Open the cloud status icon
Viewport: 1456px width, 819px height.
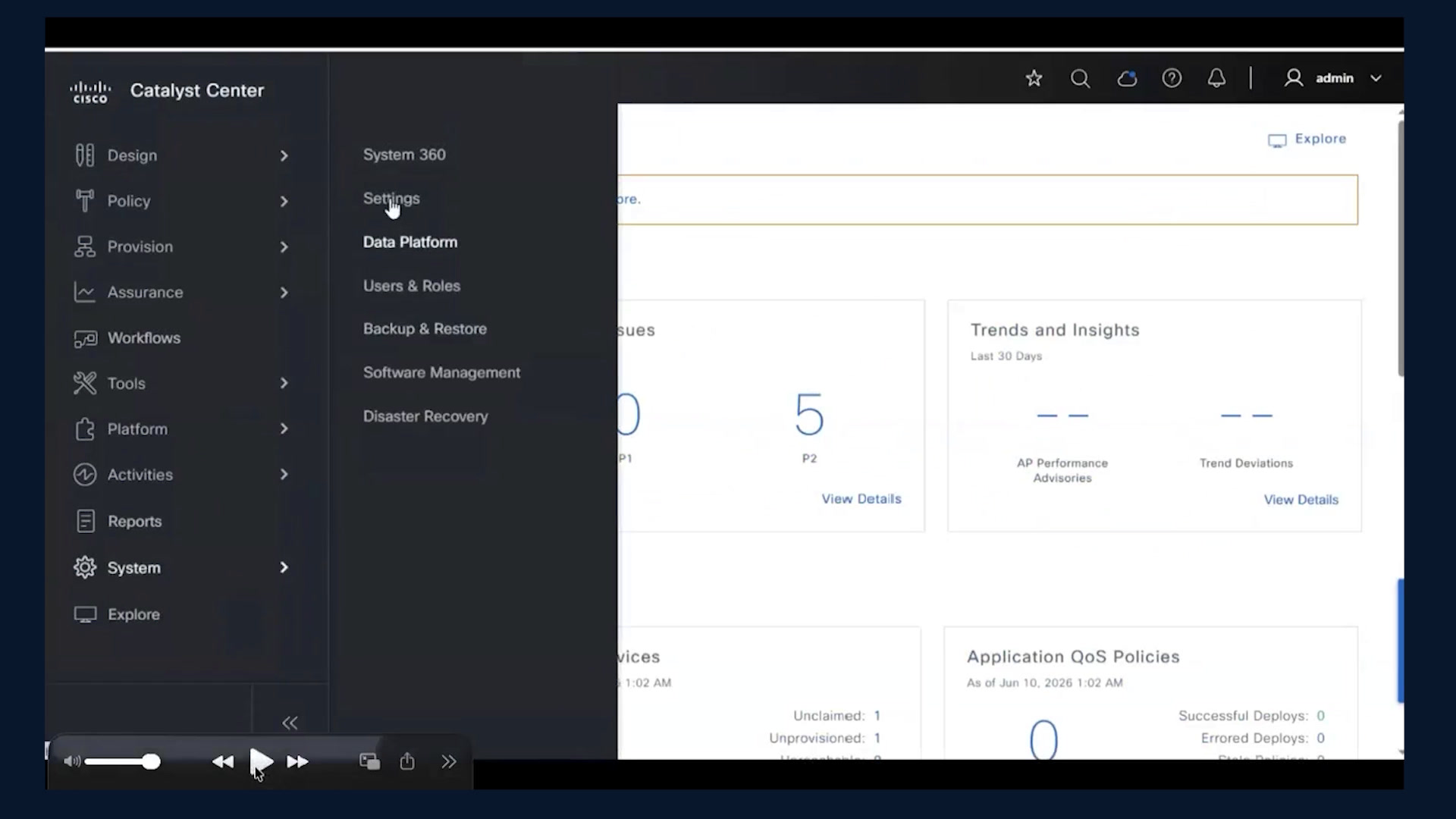(x=1127, y=78)
